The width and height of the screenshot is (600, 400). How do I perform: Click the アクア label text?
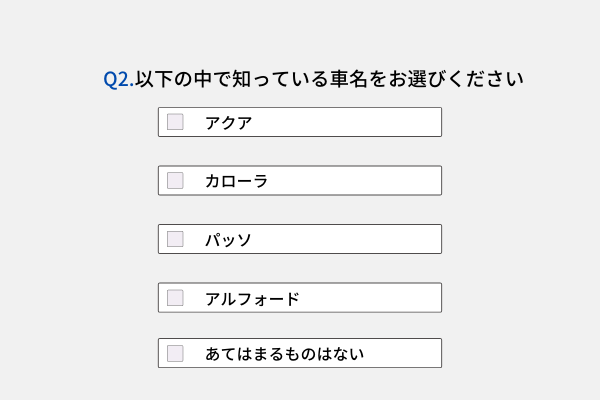pos(229,123)
